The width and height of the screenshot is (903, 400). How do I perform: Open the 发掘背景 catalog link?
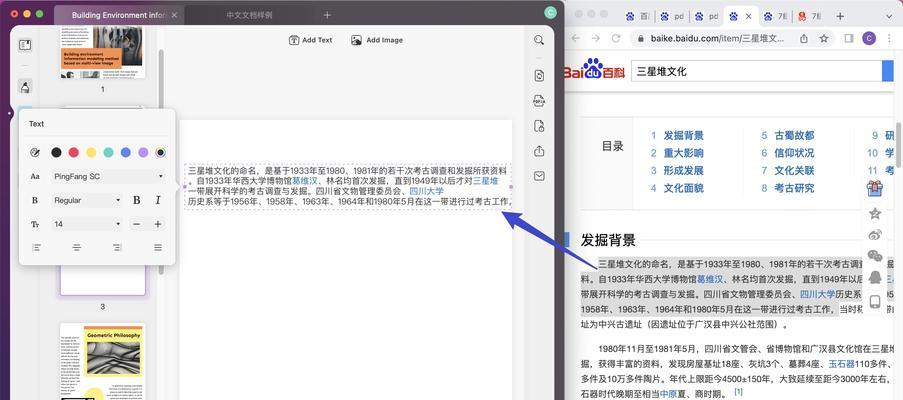tap(684, 136)
